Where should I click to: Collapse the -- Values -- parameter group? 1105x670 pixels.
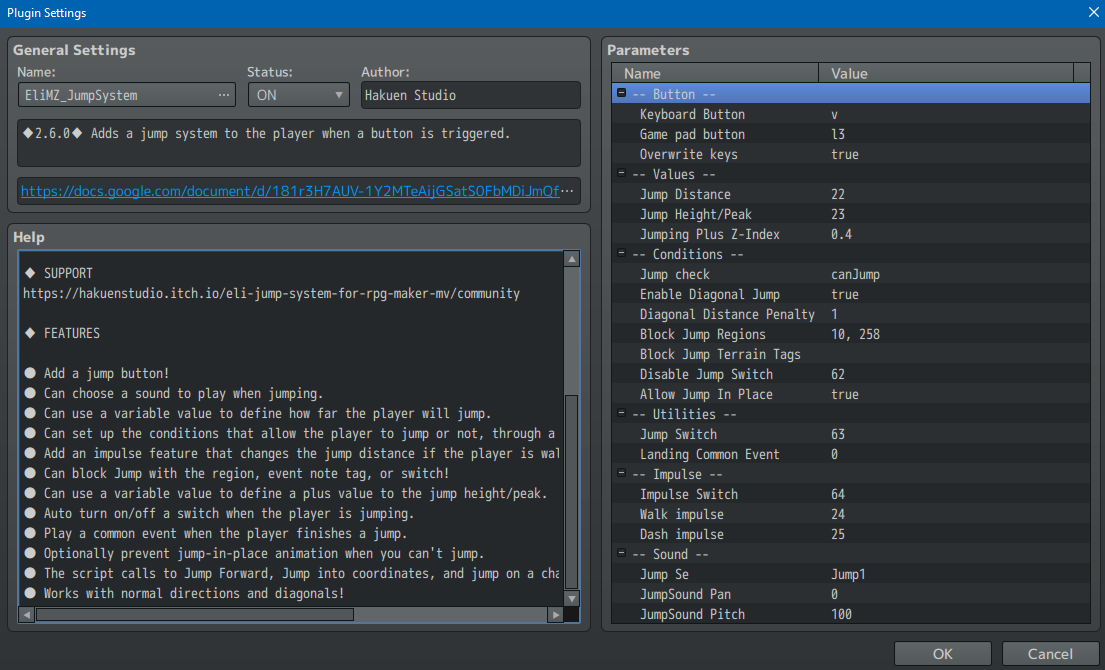coord(621,173)
